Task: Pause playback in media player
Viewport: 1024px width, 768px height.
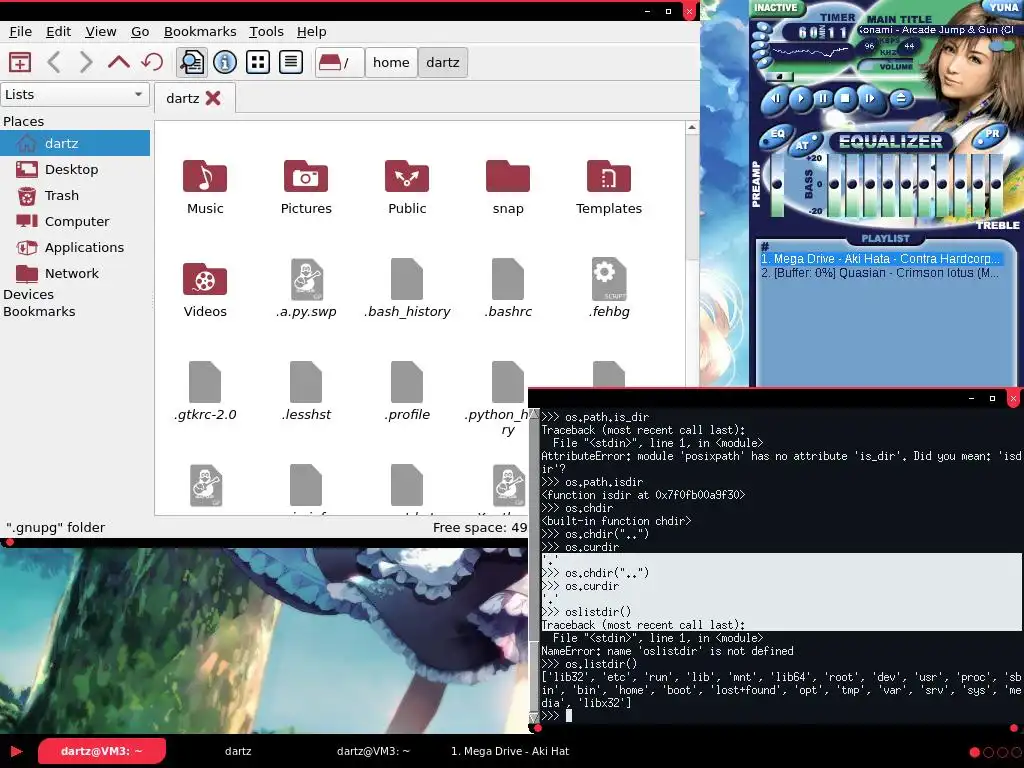Action: point(823,99)
